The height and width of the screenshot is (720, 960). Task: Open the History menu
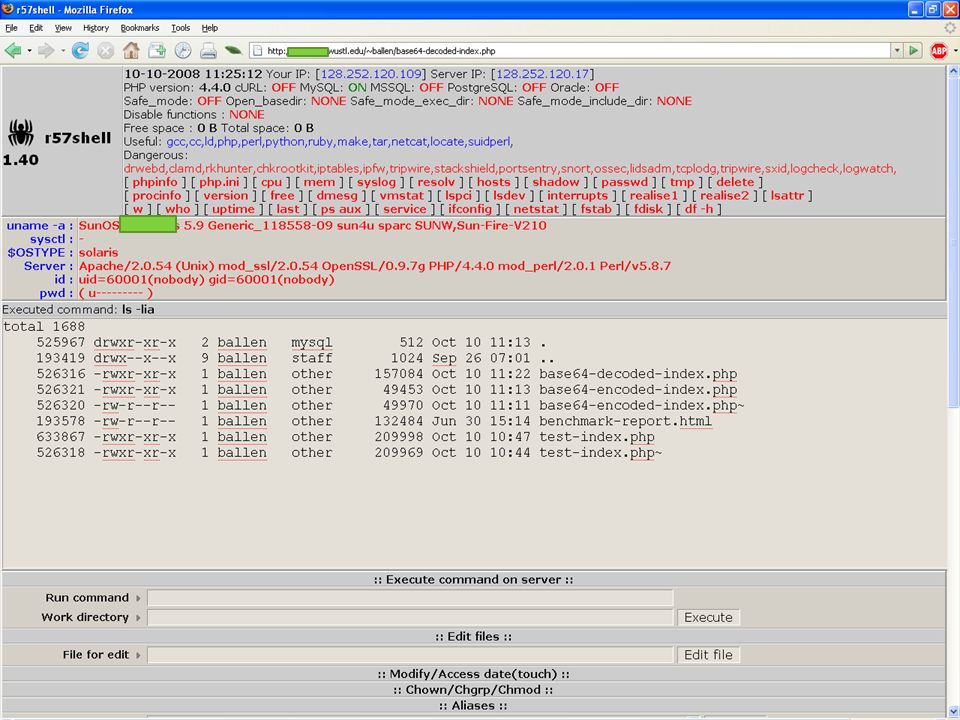click(x=96, y=28)
